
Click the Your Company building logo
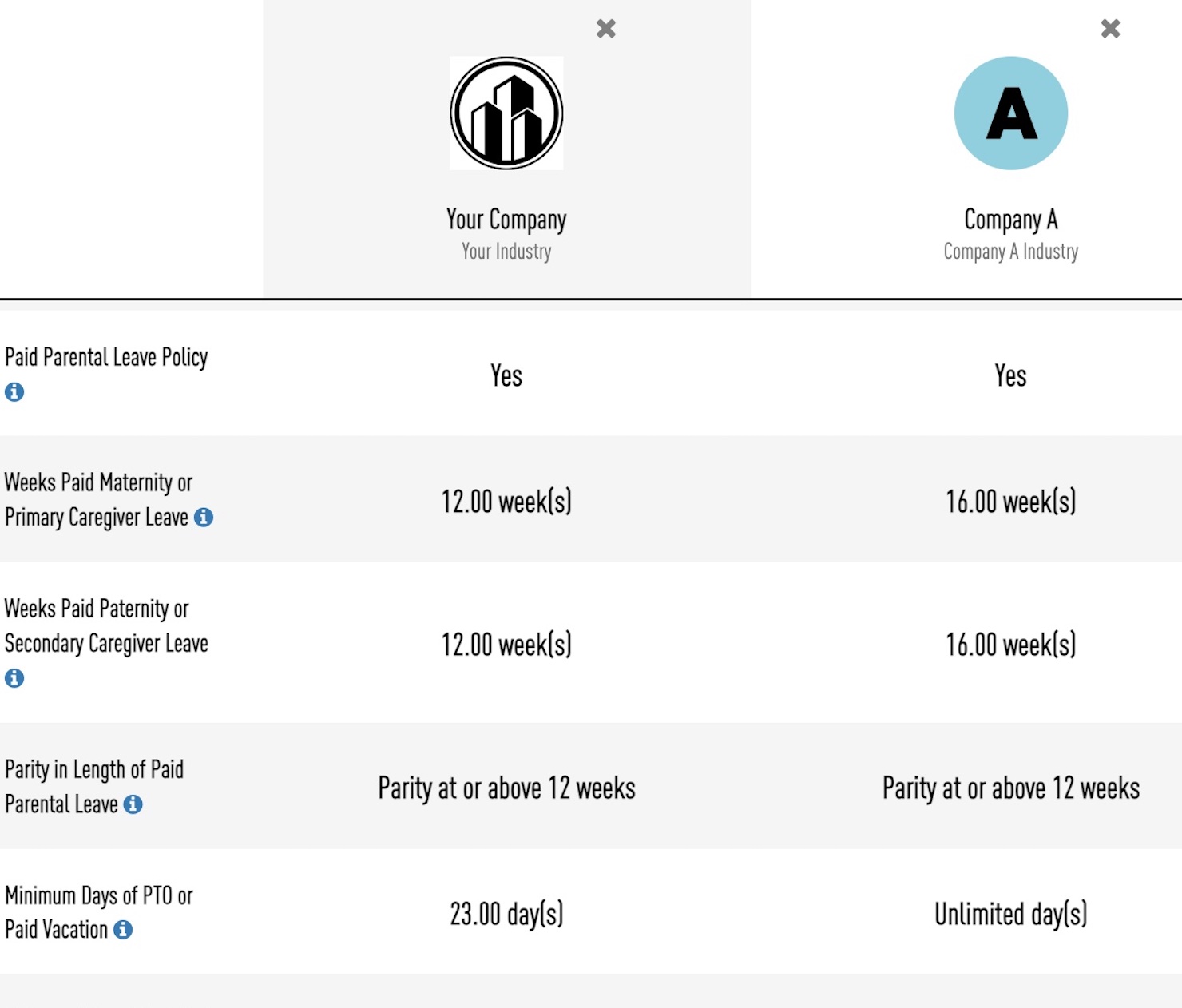tap(506, 113)
